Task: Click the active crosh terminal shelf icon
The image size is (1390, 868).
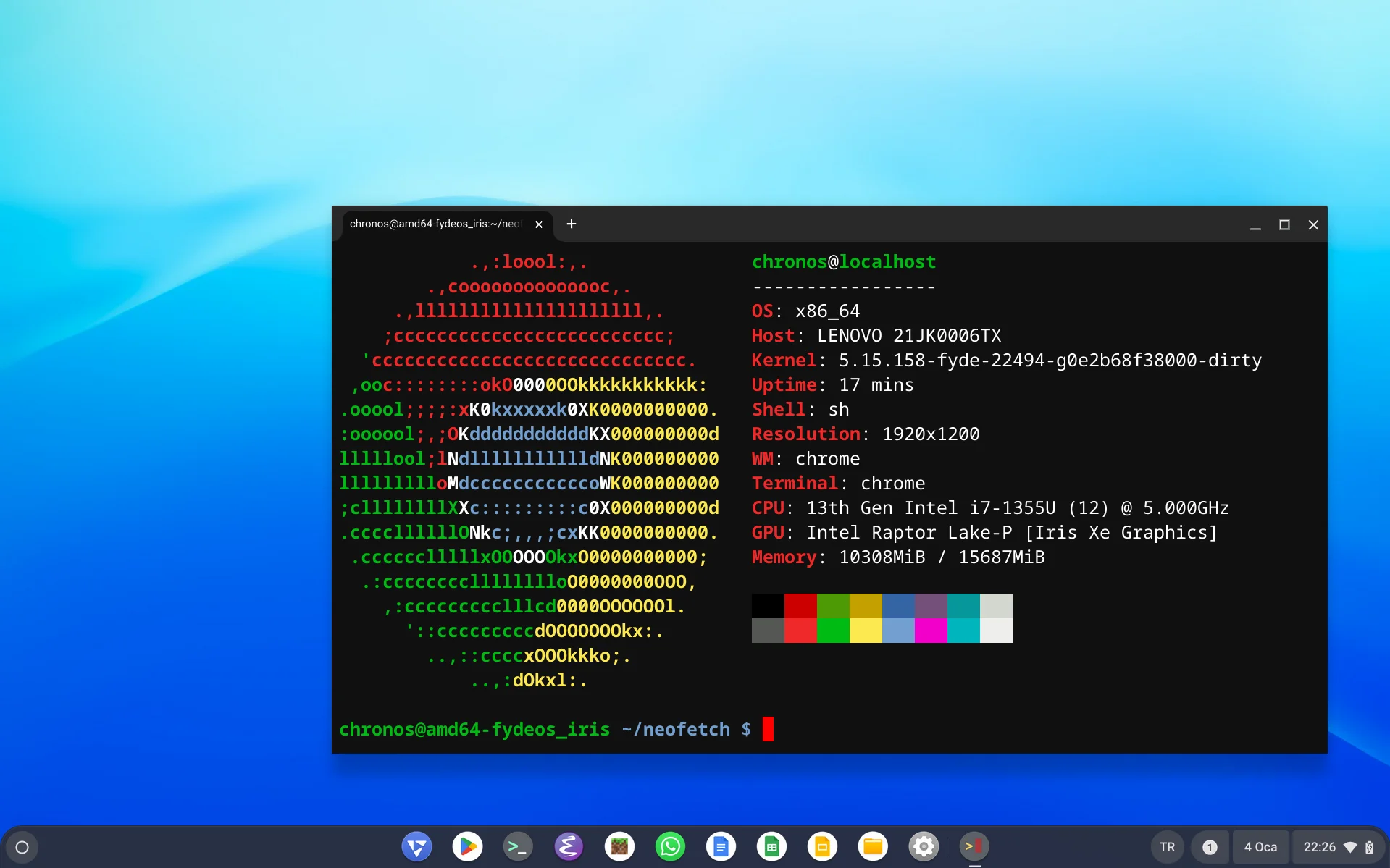Action: (974, 846)
